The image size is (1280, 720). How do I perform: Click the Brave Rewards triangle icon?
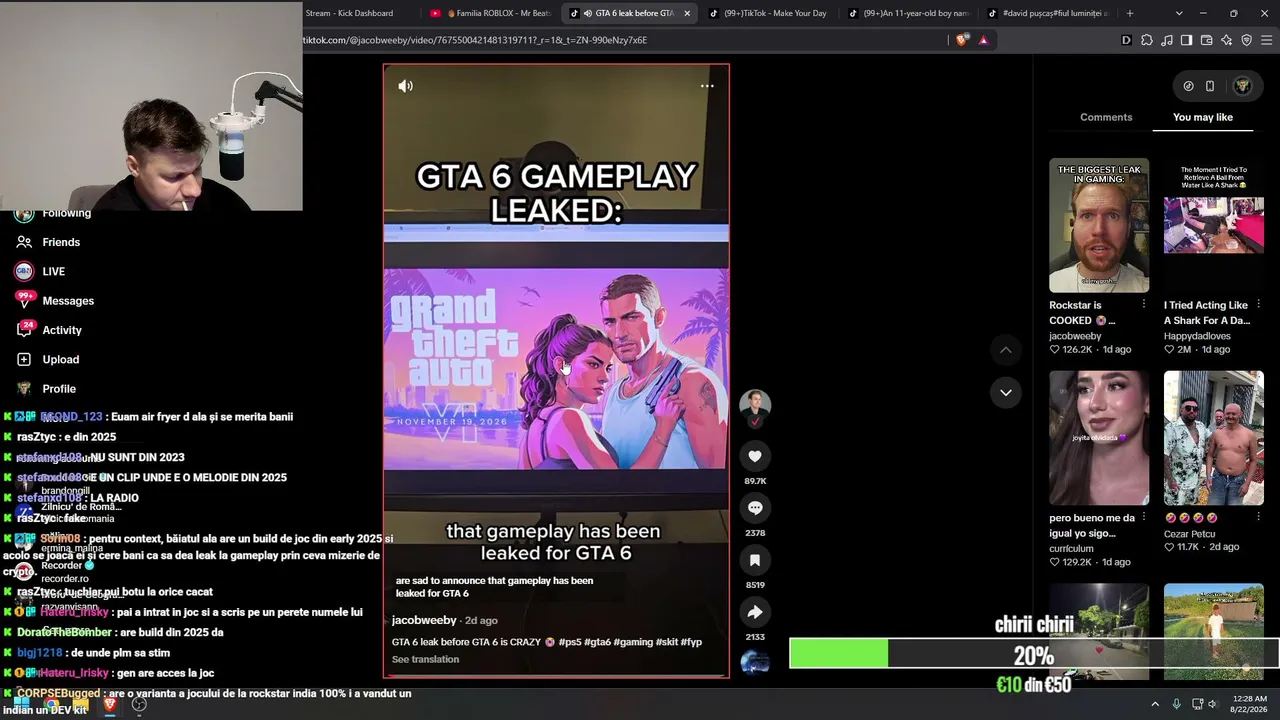point(983,40)
